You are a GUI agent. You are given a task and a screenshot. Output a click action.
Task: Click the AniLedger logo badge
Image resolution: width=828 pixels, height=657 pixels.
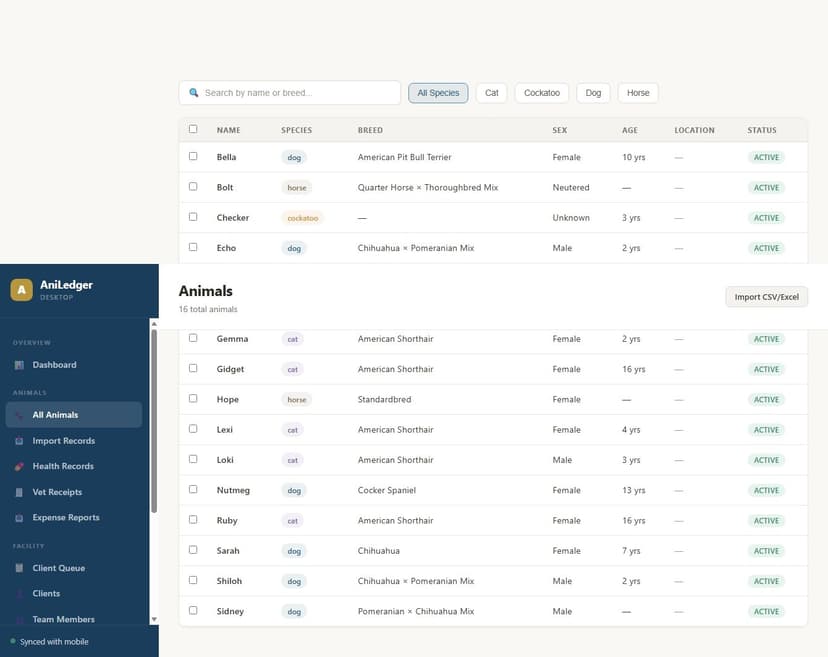click(x=21, y=290)
